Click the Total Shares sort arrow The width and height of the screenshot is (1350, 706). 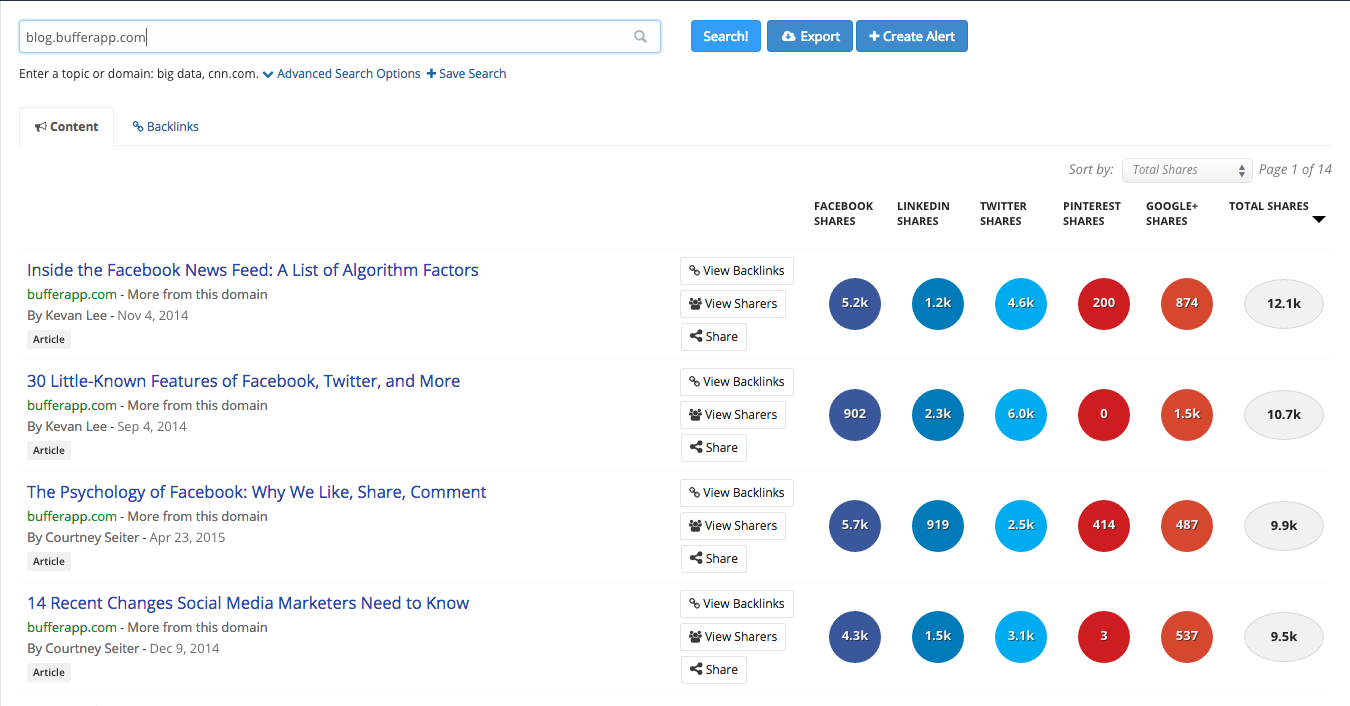click(x=1318, y=219)
